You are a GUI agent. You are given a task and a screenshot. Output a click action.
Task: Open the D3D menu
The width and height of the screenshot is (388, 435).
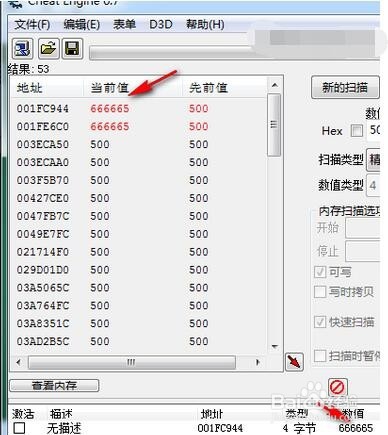161,25
